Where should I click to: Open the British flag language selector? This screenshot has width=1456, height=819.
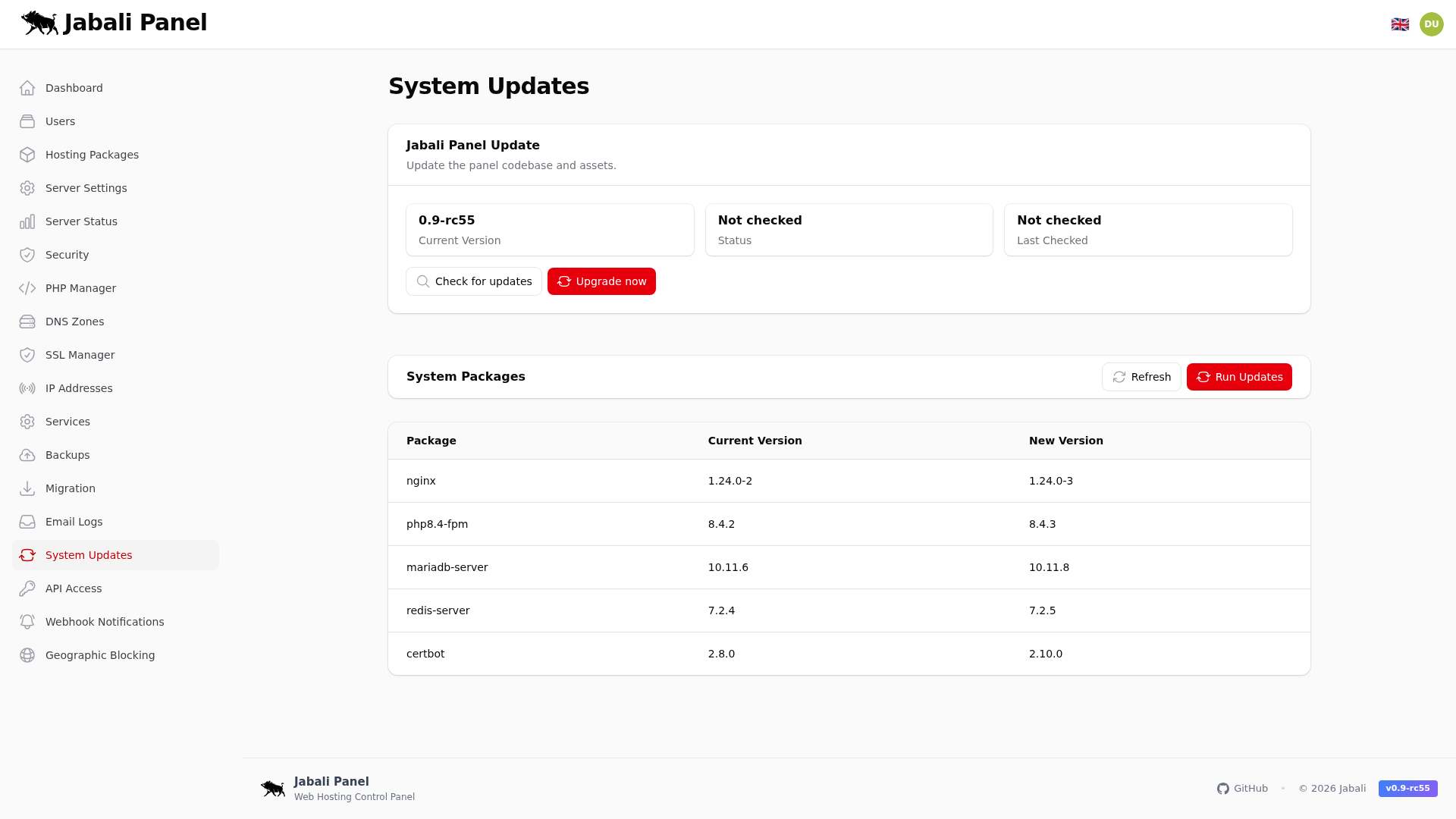point(1400,24)
